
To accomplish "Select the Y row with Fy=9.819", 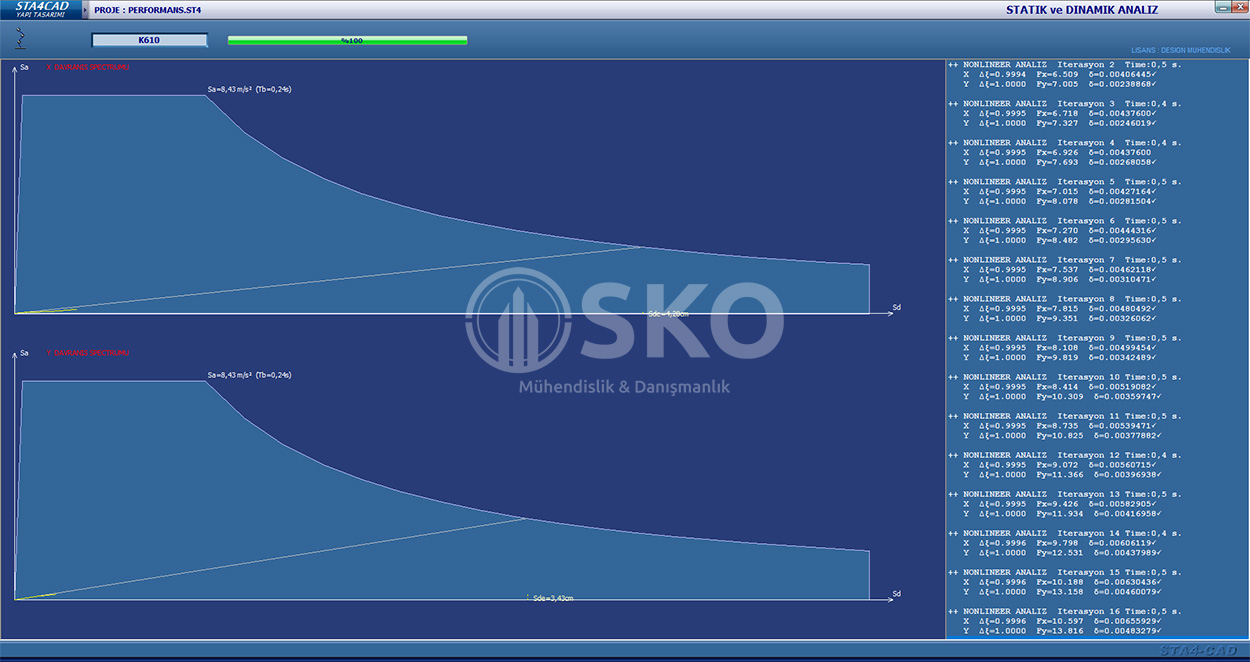I will 1061,357.
